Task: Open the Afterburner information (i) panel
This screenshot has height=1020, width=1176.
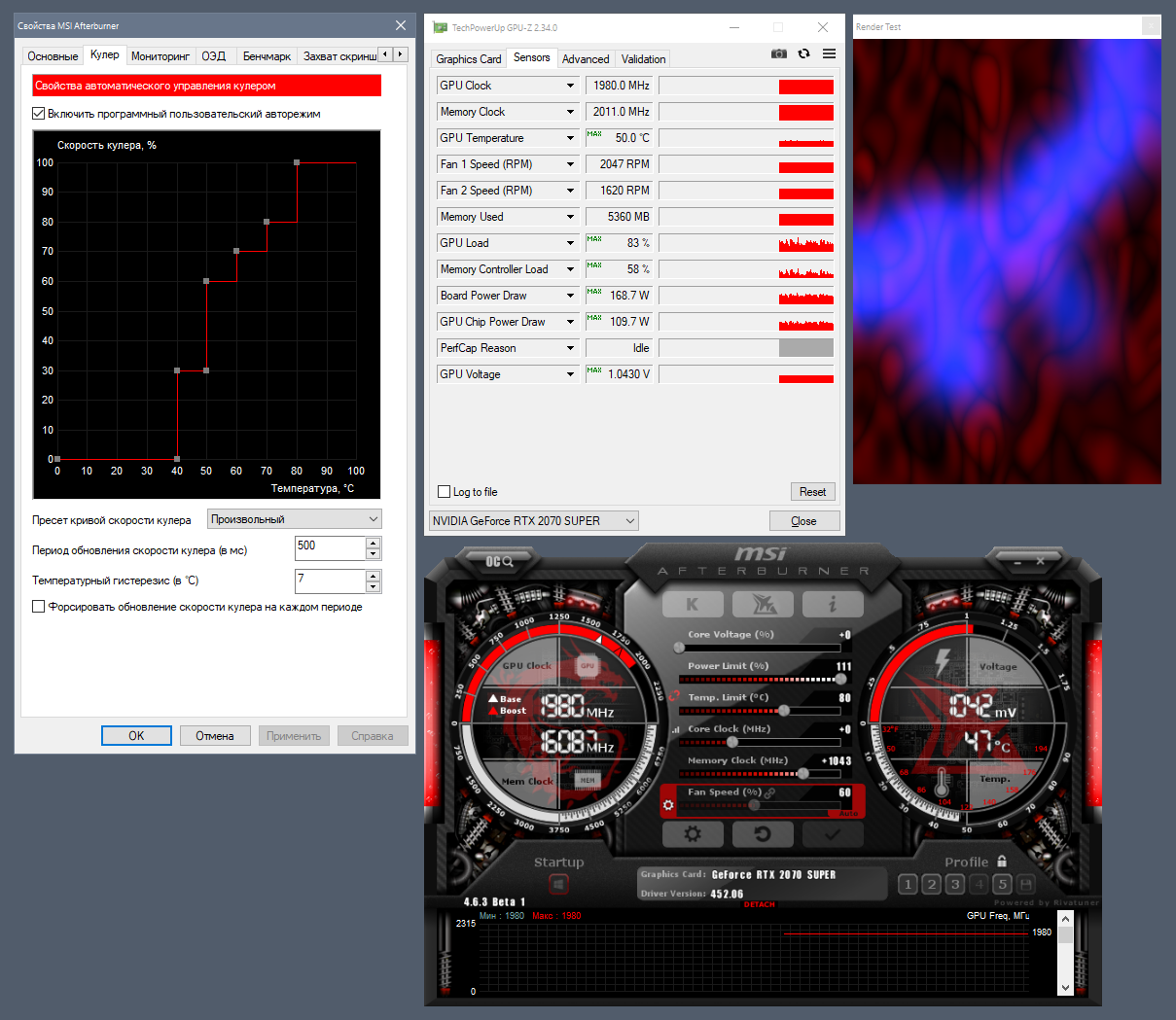Action: (833, 604)
